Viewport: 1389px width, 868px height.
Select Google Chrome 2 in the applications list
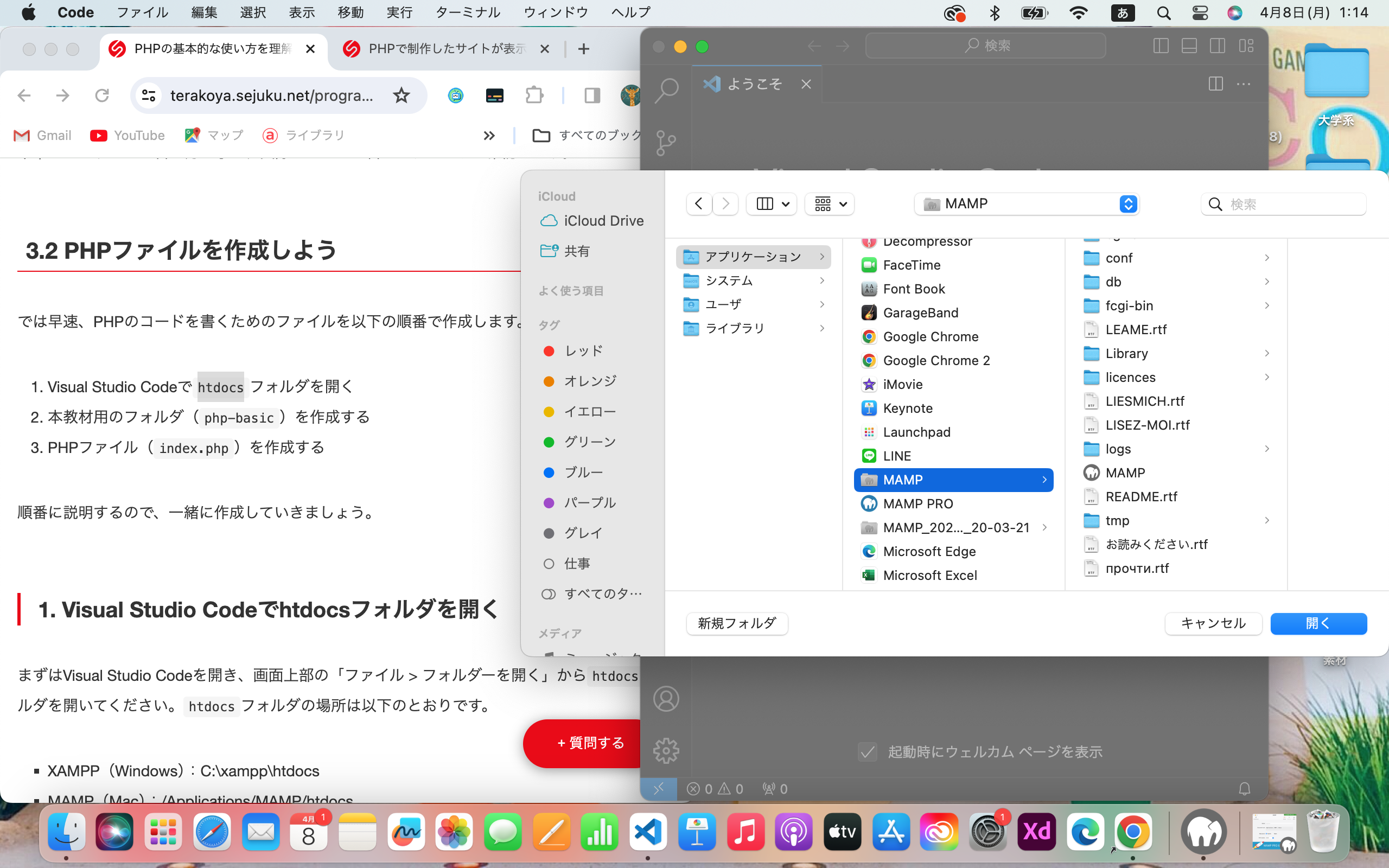(x=953, y=361)
